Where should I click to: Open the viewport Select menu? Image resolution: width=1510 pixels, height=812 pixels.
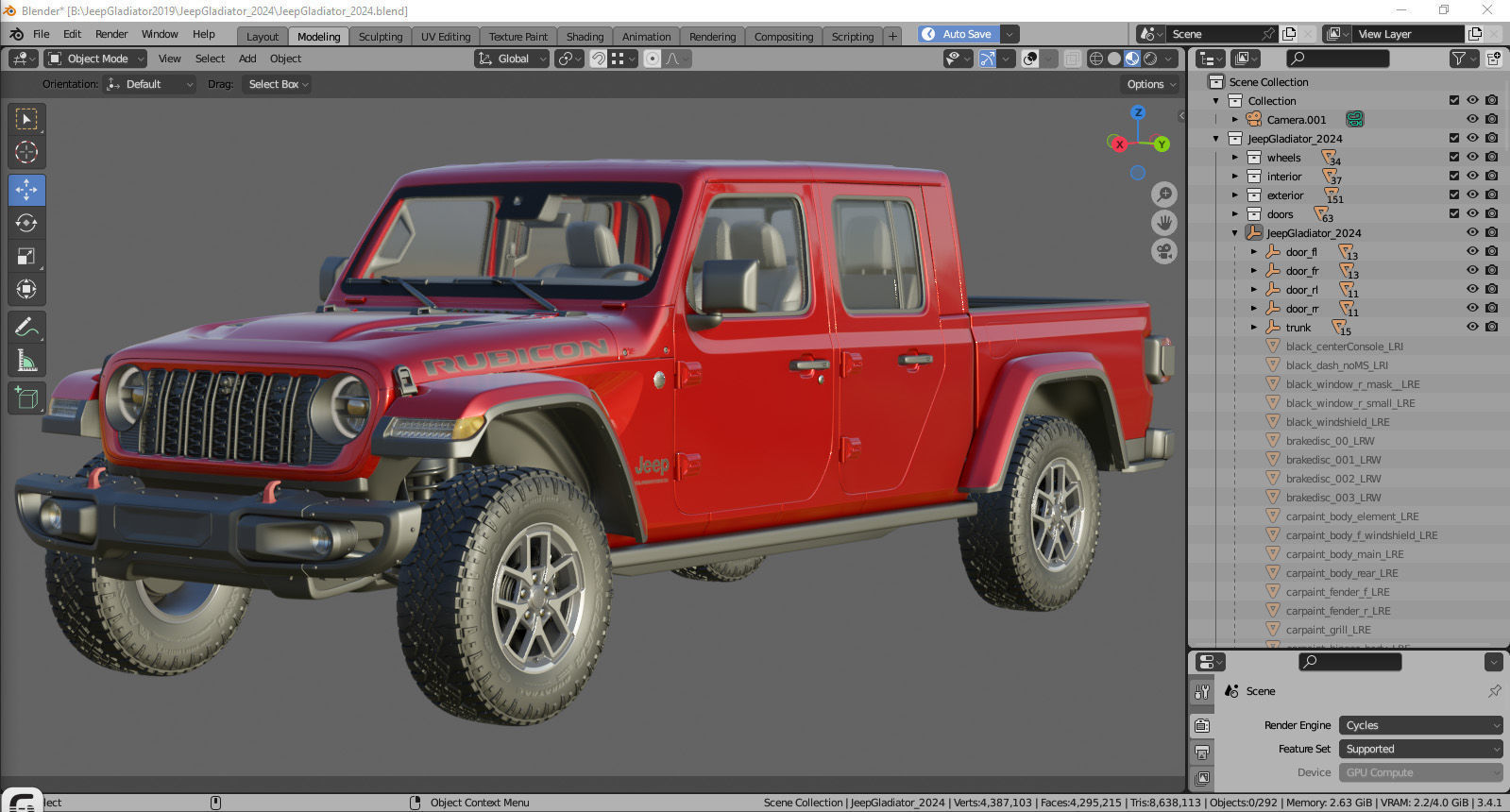[x=210, y=59]
